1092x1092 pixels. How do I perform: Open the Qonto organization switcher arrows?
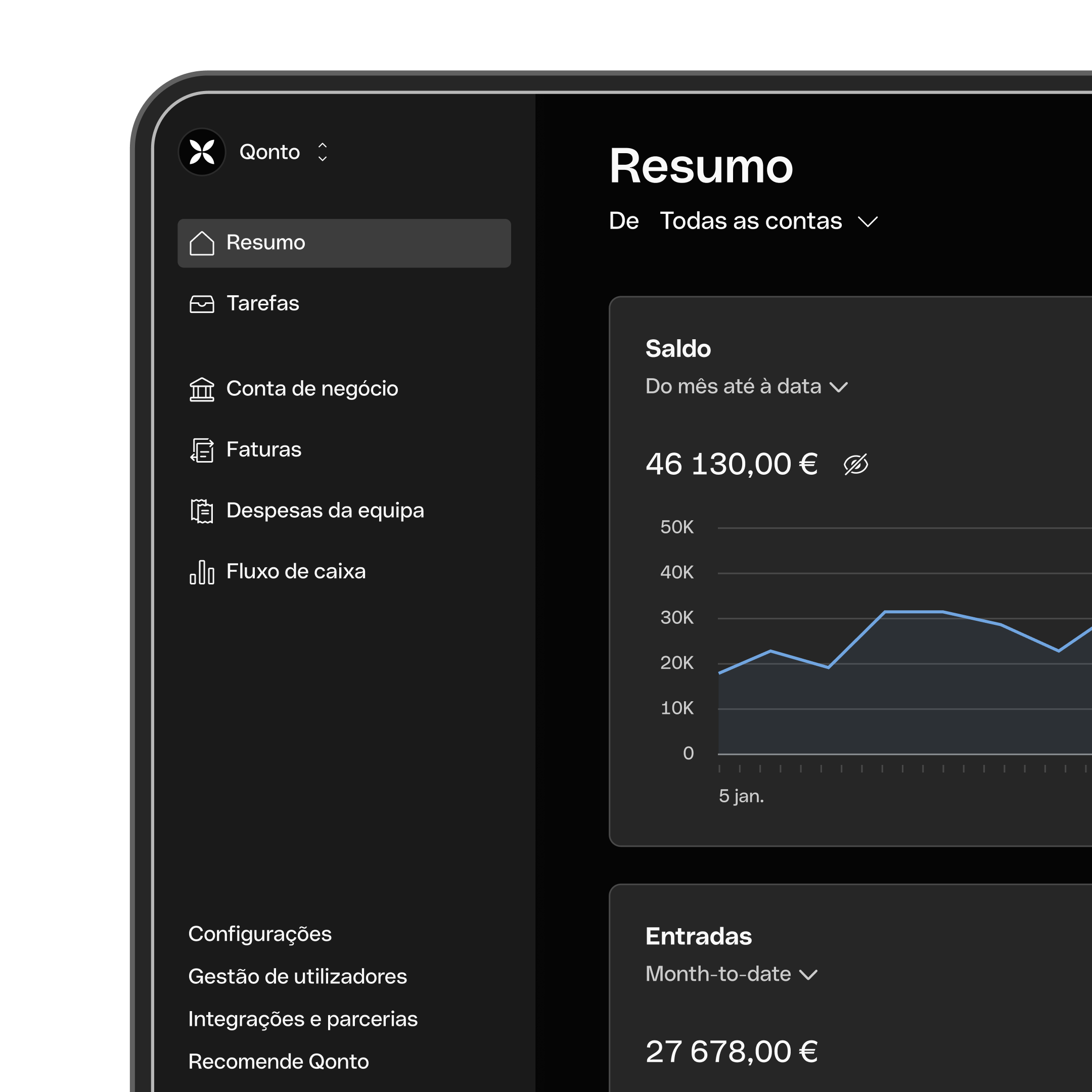point(322,152)
